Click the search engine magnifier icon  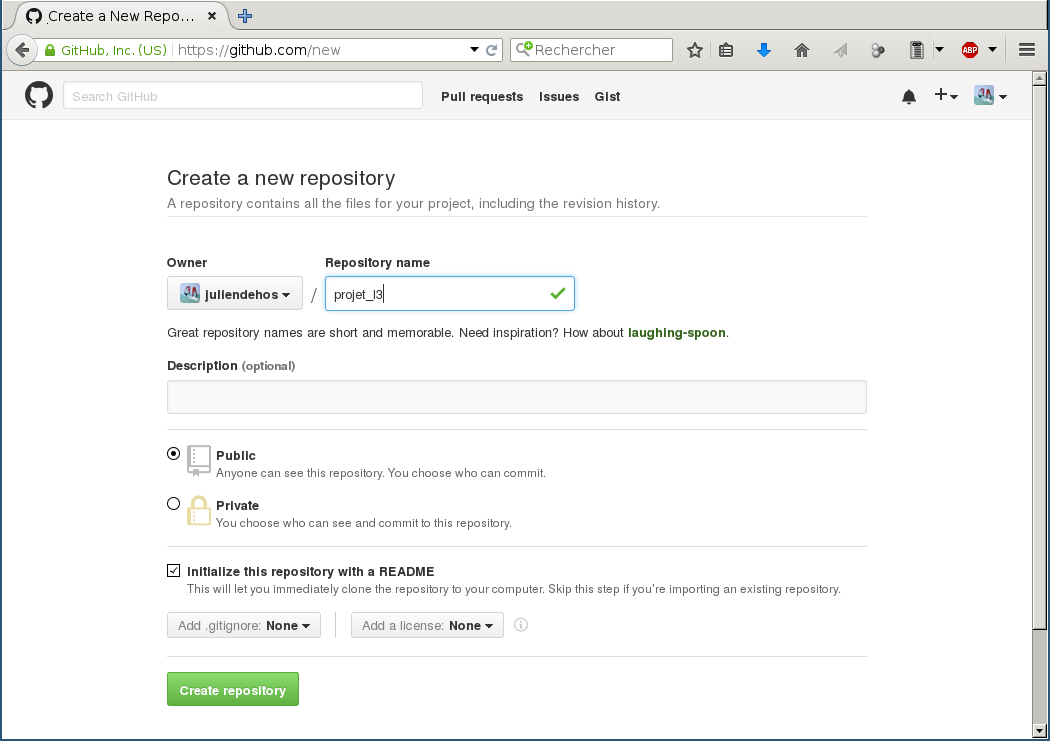click(x=524, y=49)
